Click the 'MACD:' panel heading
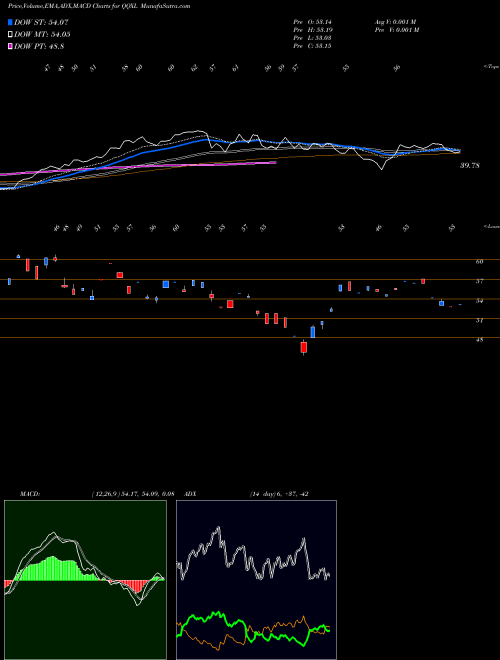The width and height of the screenshot is (500, 660). (x=30, y=494)
